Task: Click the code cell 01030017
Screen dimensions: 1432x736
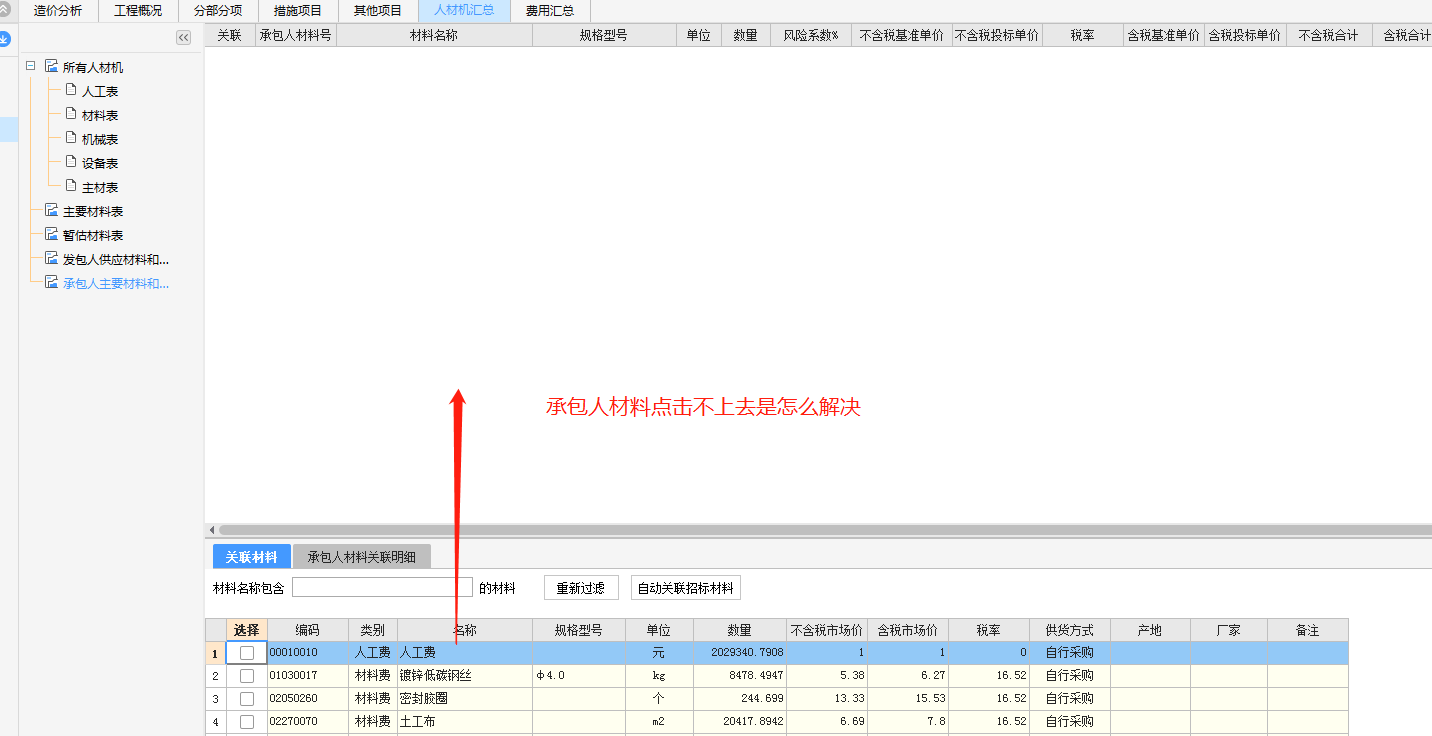Action: point(308,676)
